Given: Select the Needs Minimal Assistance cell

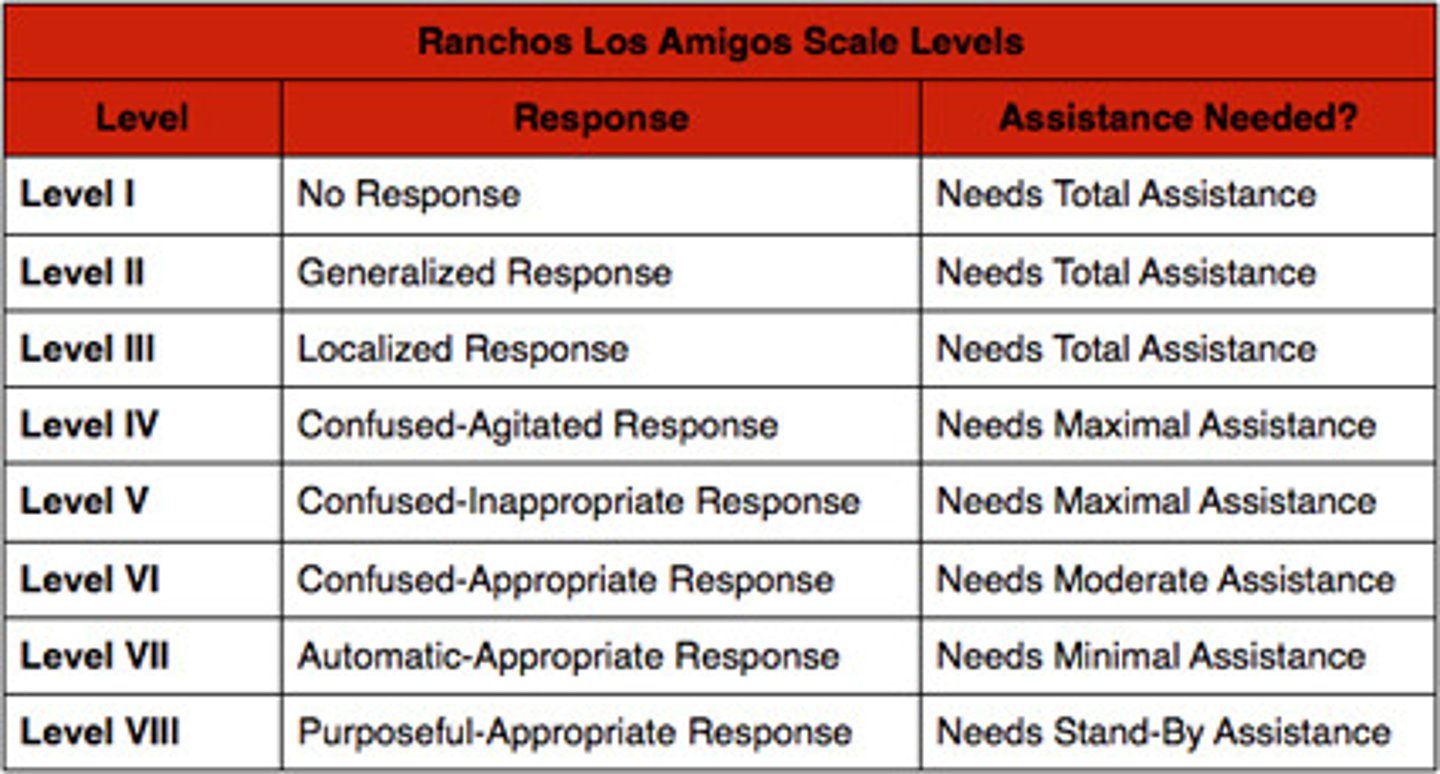Looking at the screenshot, I should pos(1151,656).
